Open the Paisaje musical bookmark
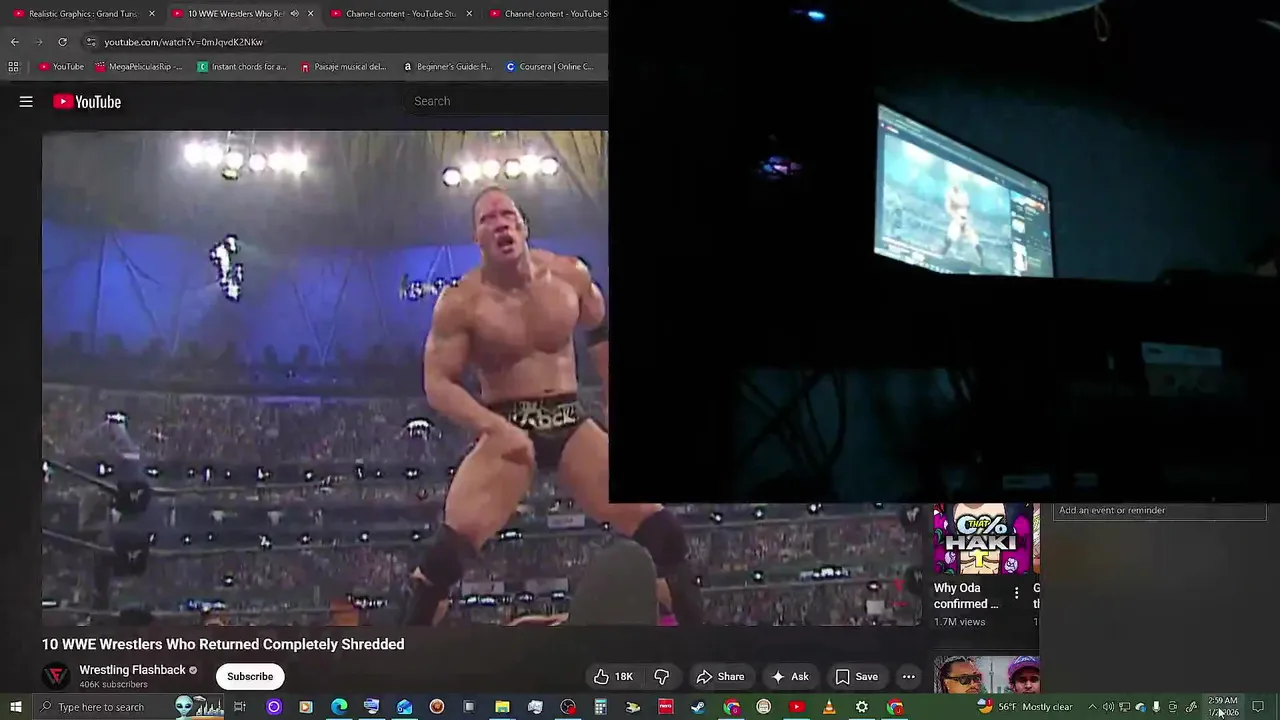The height and width of the screenshot is (720, 1280). [343, 67]
